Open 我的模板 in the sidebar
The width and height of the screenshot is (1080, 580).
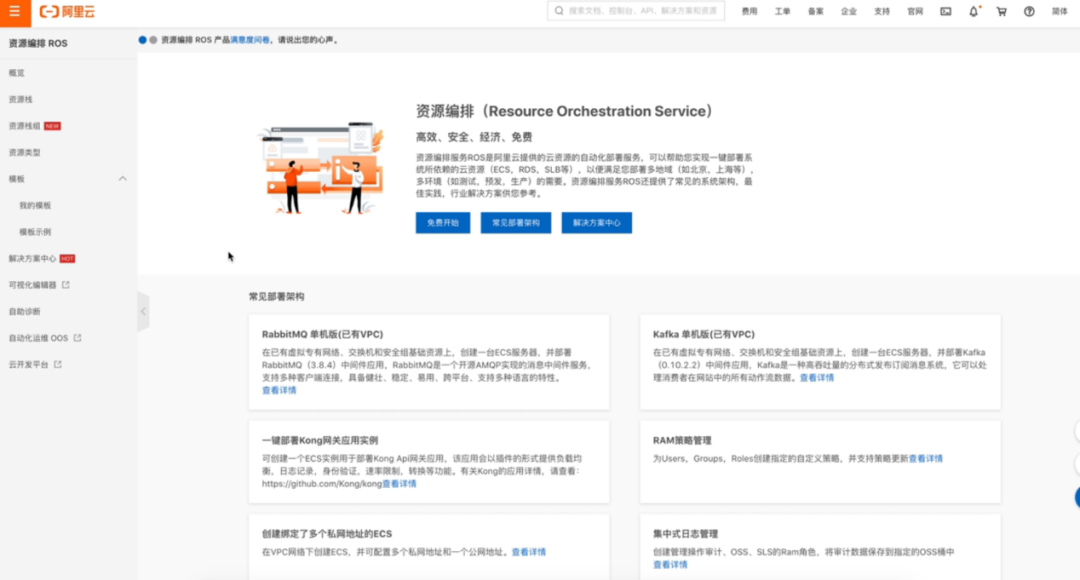coord(35,205)
